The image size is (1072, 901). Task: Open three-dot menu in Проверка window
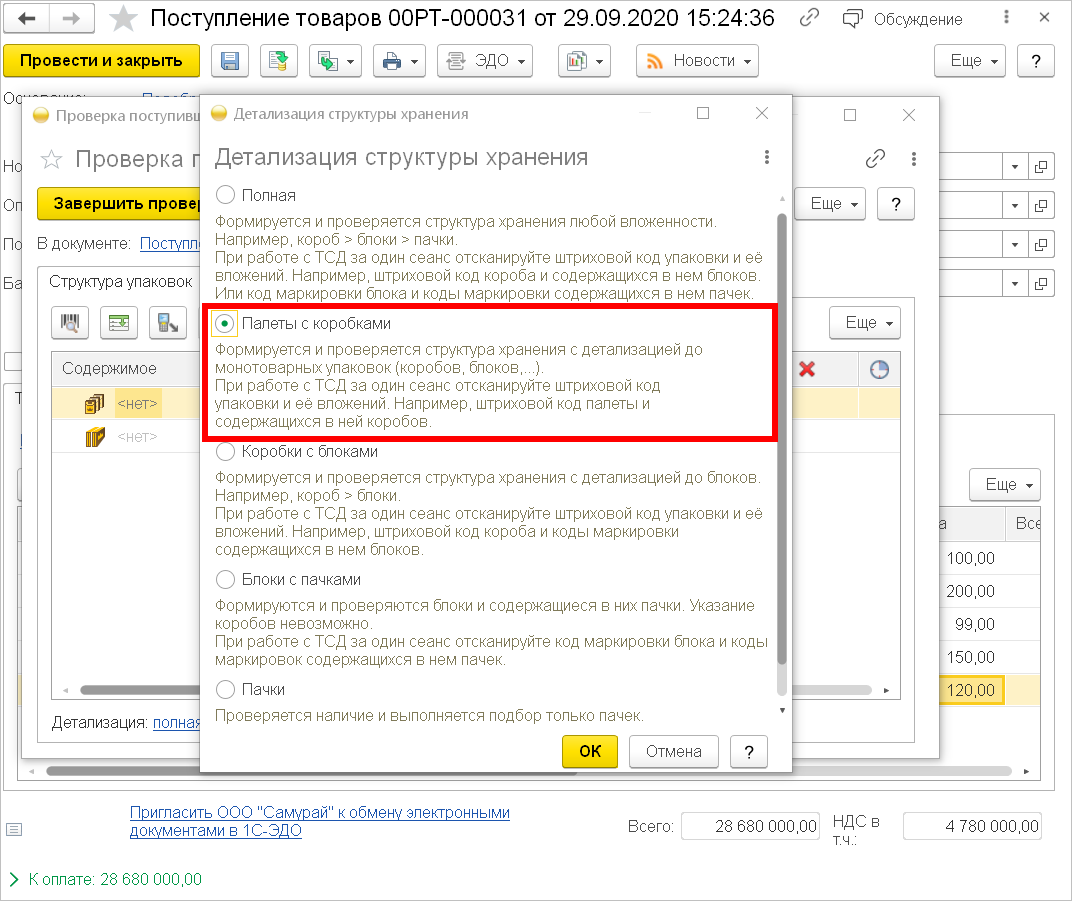click(913, 159)
